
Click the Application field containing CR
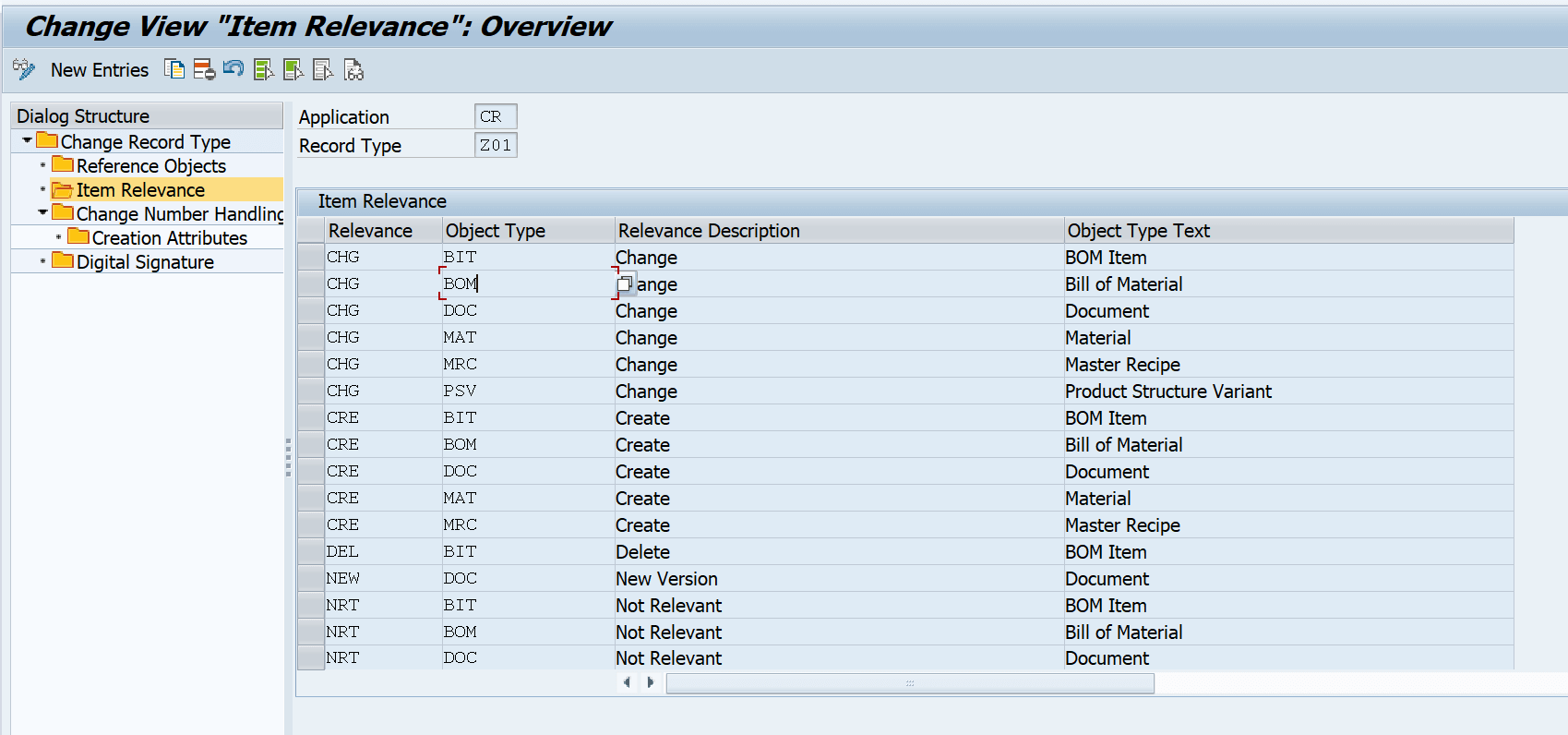tap(496, 116)
